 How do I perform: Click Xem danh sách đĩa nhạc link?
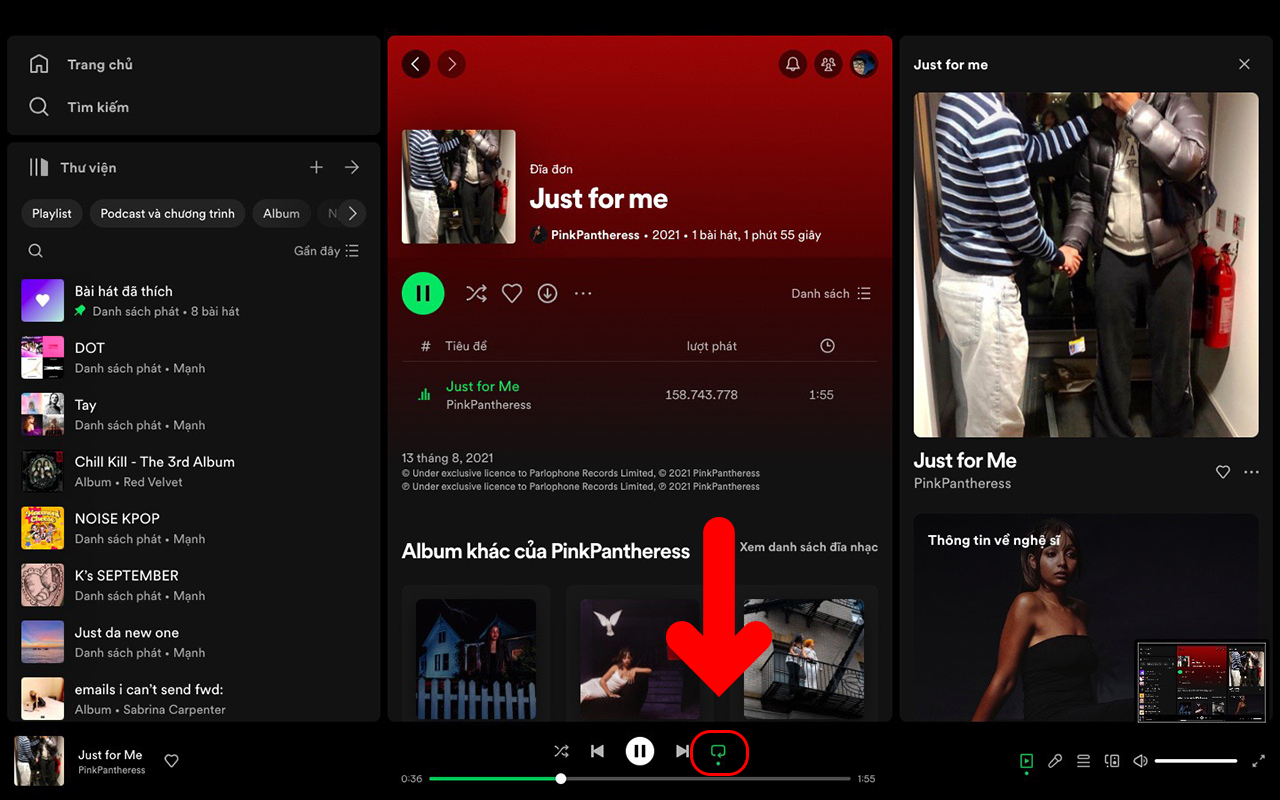[808, 547]
